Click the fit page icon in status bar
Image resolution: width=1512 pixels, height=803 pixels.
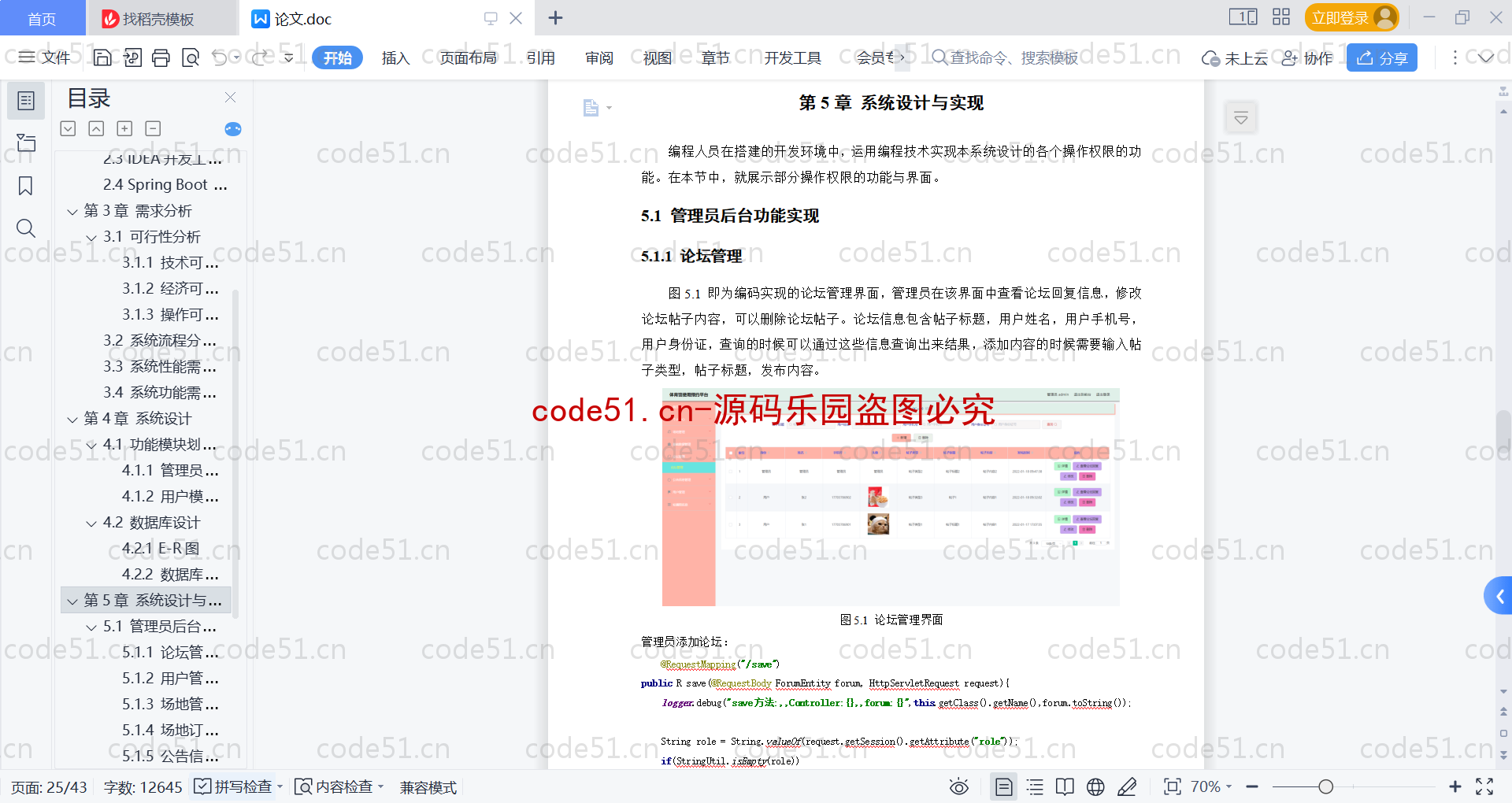click(1173, 786)
